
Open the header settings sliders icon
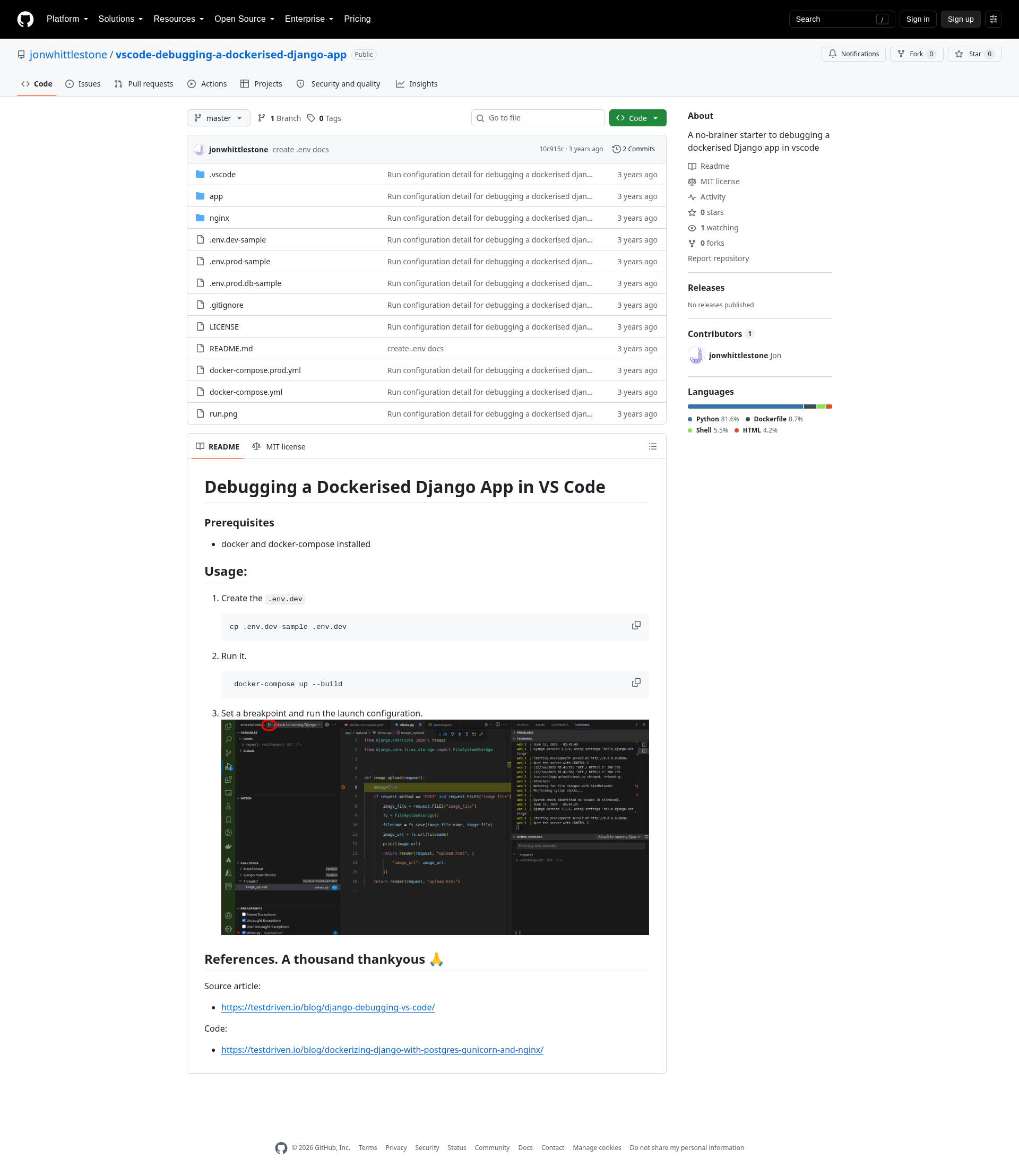[994, 19]
